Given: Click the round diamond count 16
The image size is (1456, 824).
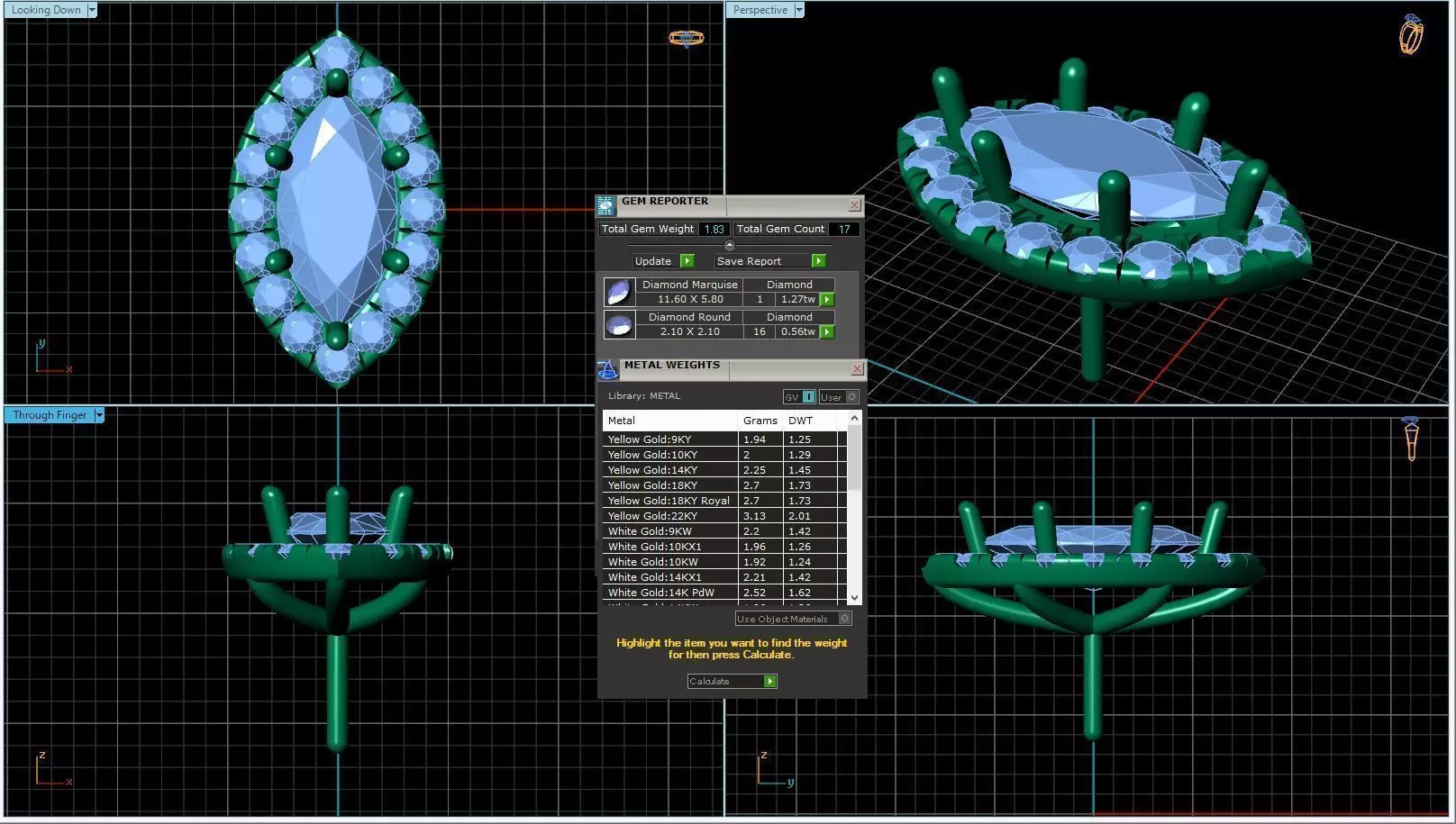Looking at the screenshot, I should (x=760, y=332).
